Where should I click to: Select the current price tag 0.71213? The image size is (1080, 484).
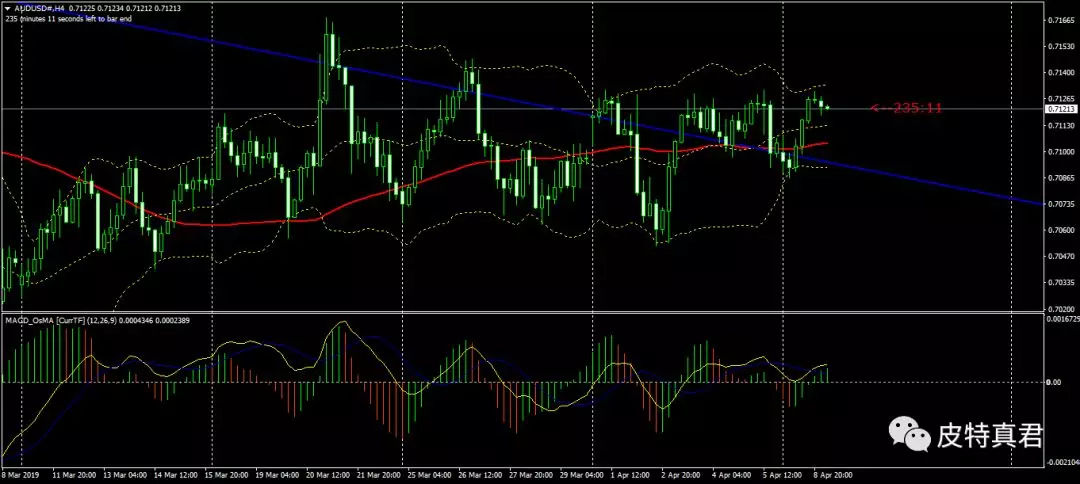(x=1058, y=108)
